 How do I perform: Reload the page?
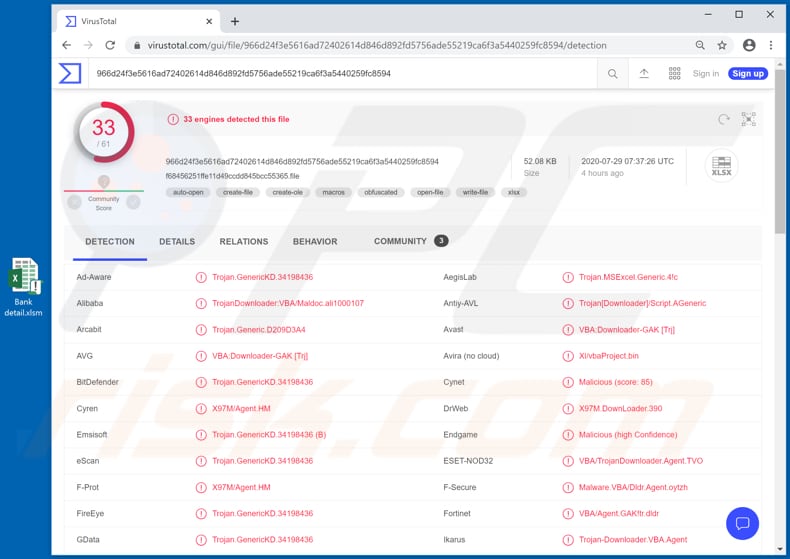[x=110, y=45]
